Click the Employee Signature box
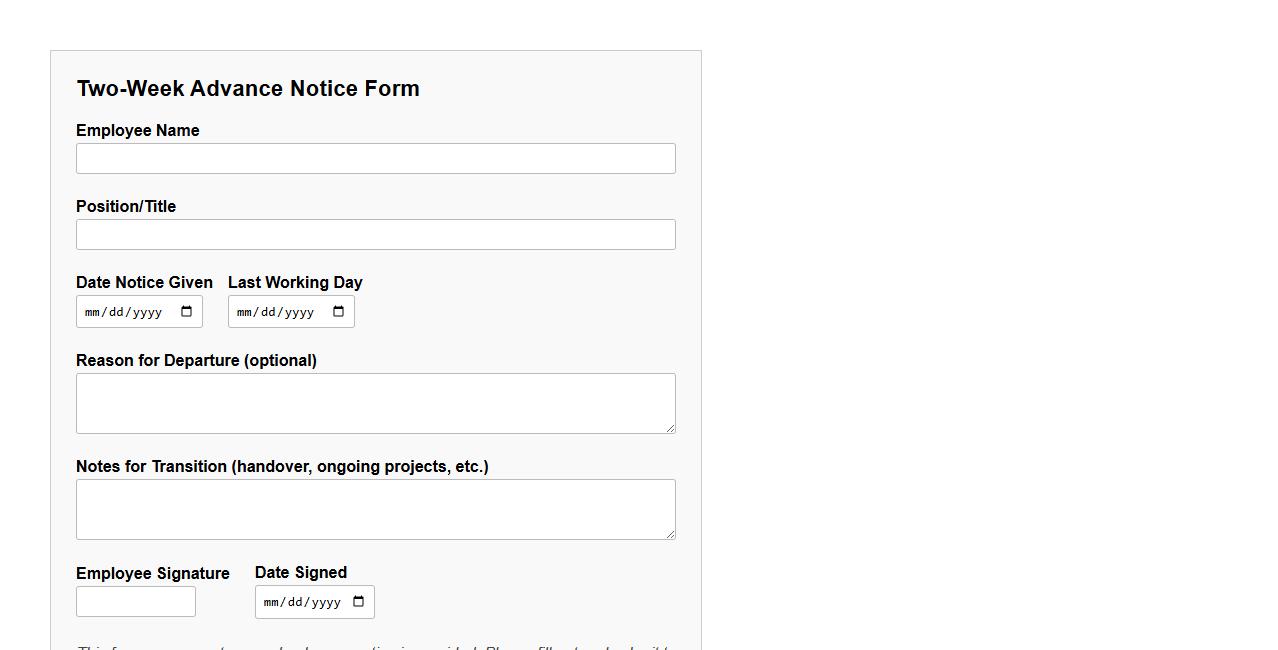 click(136, 601)
